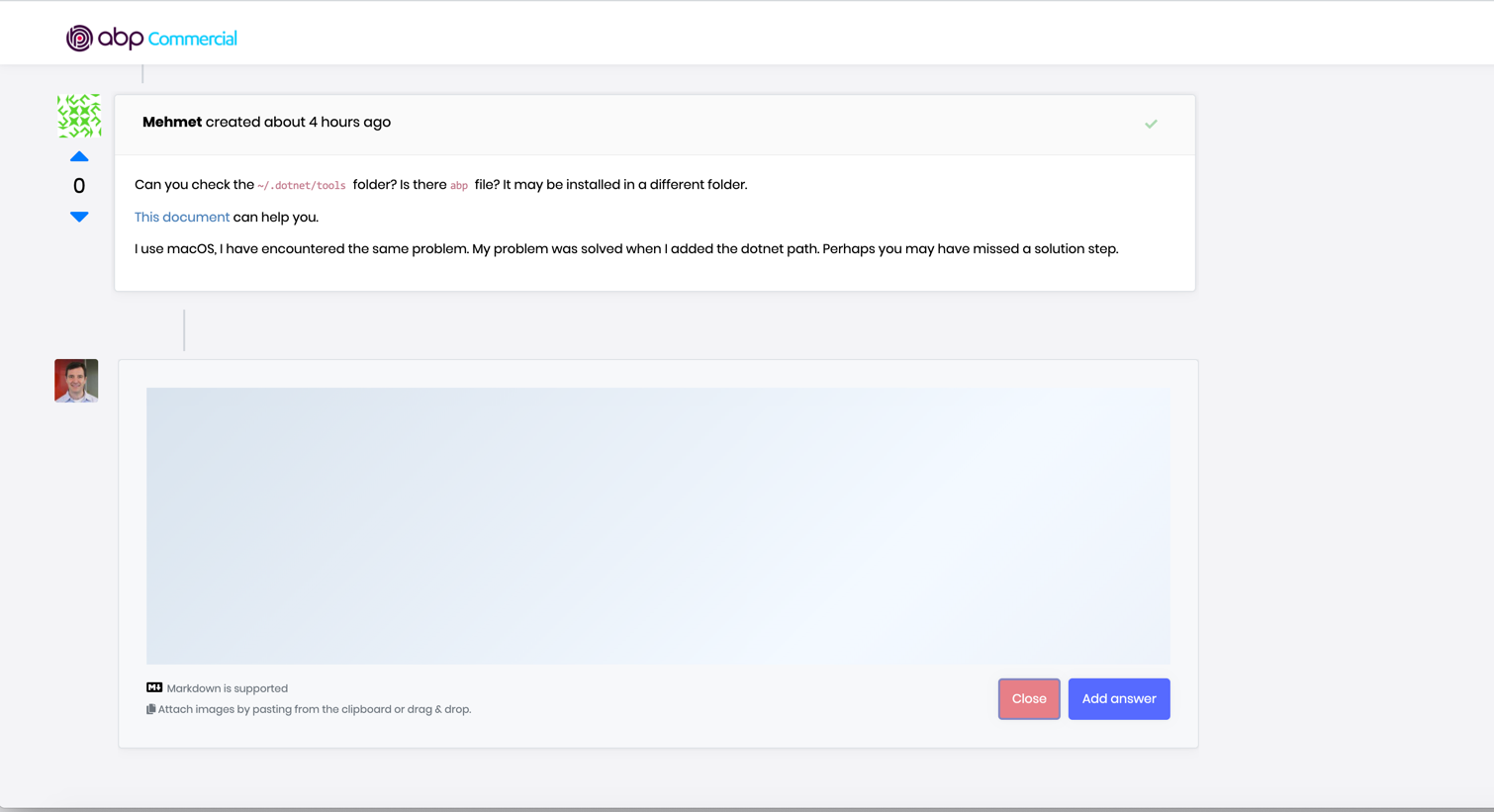This screenshot has width=1494, height=812.
Task: Click the ~/.dotnet/tools inline code
Action: pos(302,186)
